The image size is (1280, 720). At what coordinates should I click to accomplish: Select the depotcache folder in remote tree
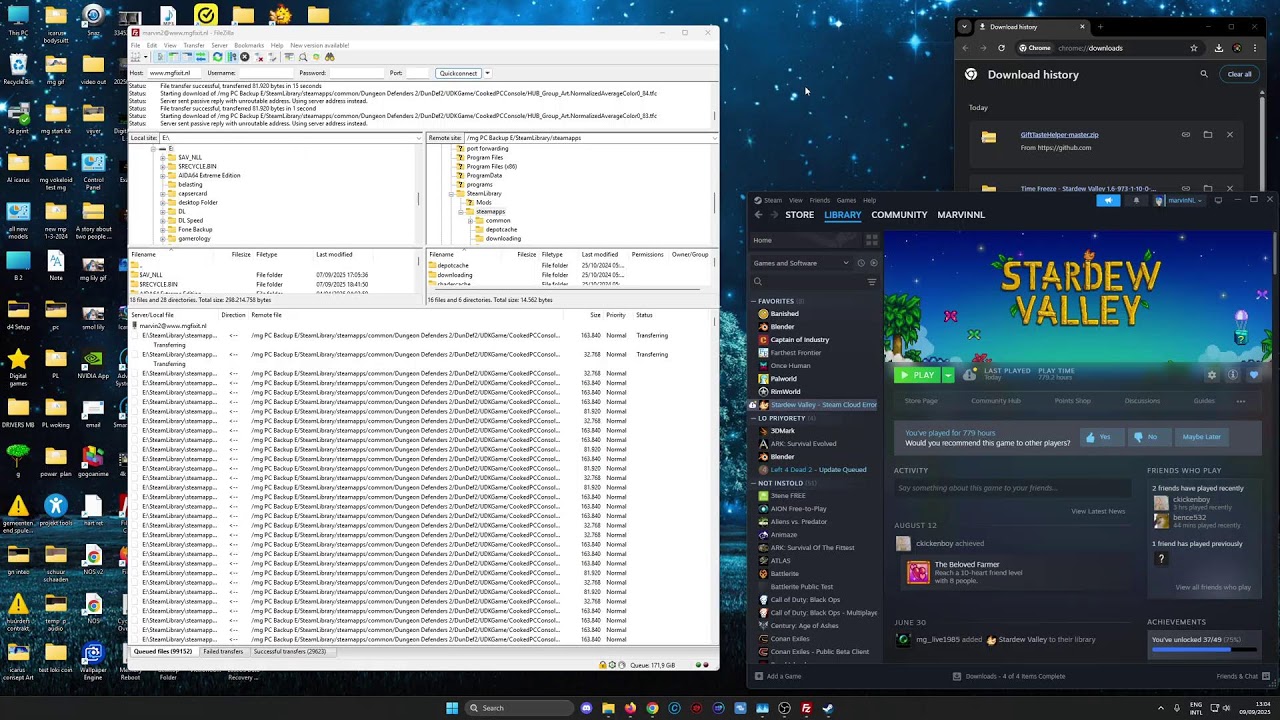(x=501, y=229)
